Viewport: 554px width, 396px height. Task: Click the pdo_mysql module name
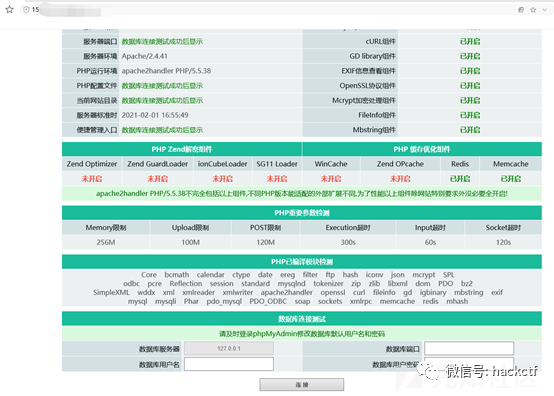[x=224, y=301]
